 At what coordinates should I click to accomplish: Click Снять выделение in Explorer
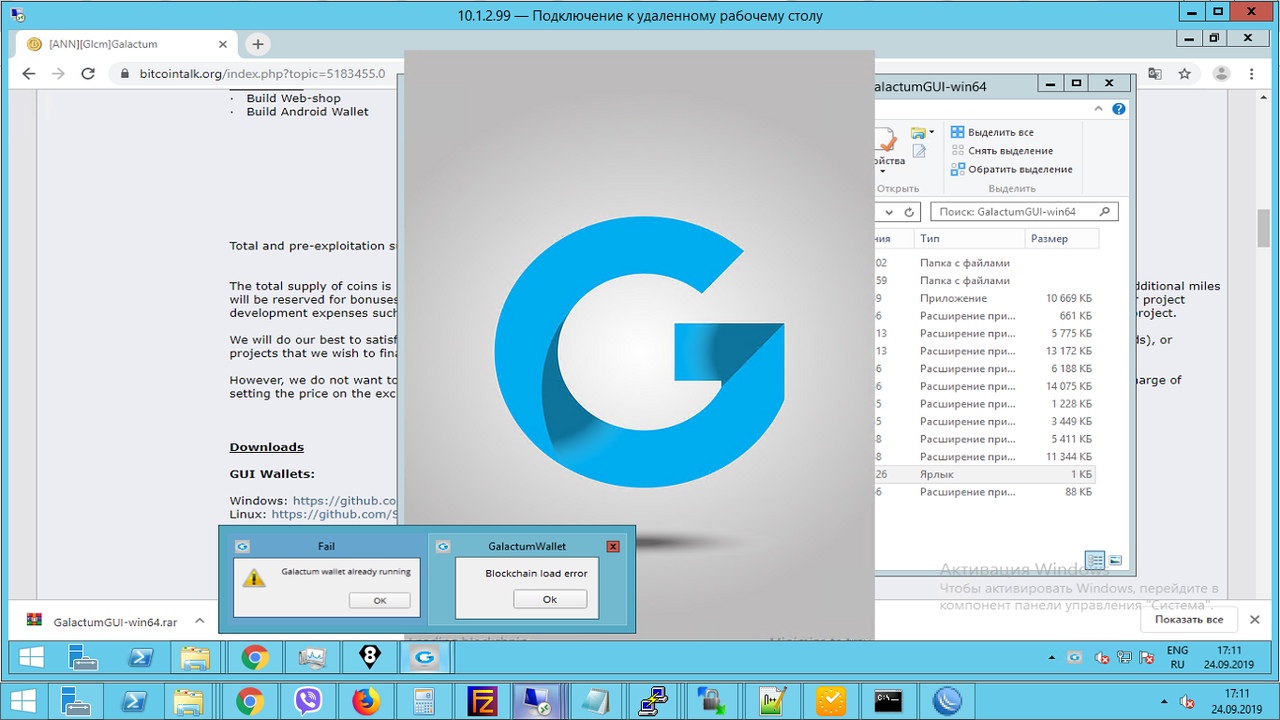[1001, 151]
